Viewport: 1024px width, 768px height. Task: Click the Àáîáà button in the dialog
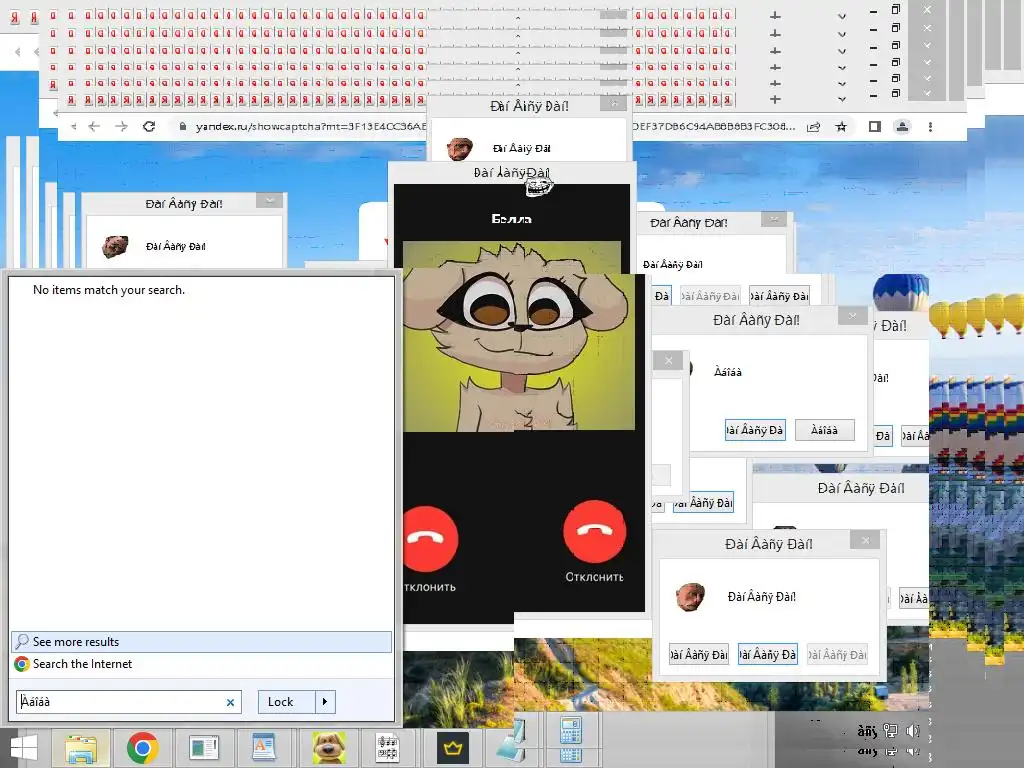[x=824, y=430]
